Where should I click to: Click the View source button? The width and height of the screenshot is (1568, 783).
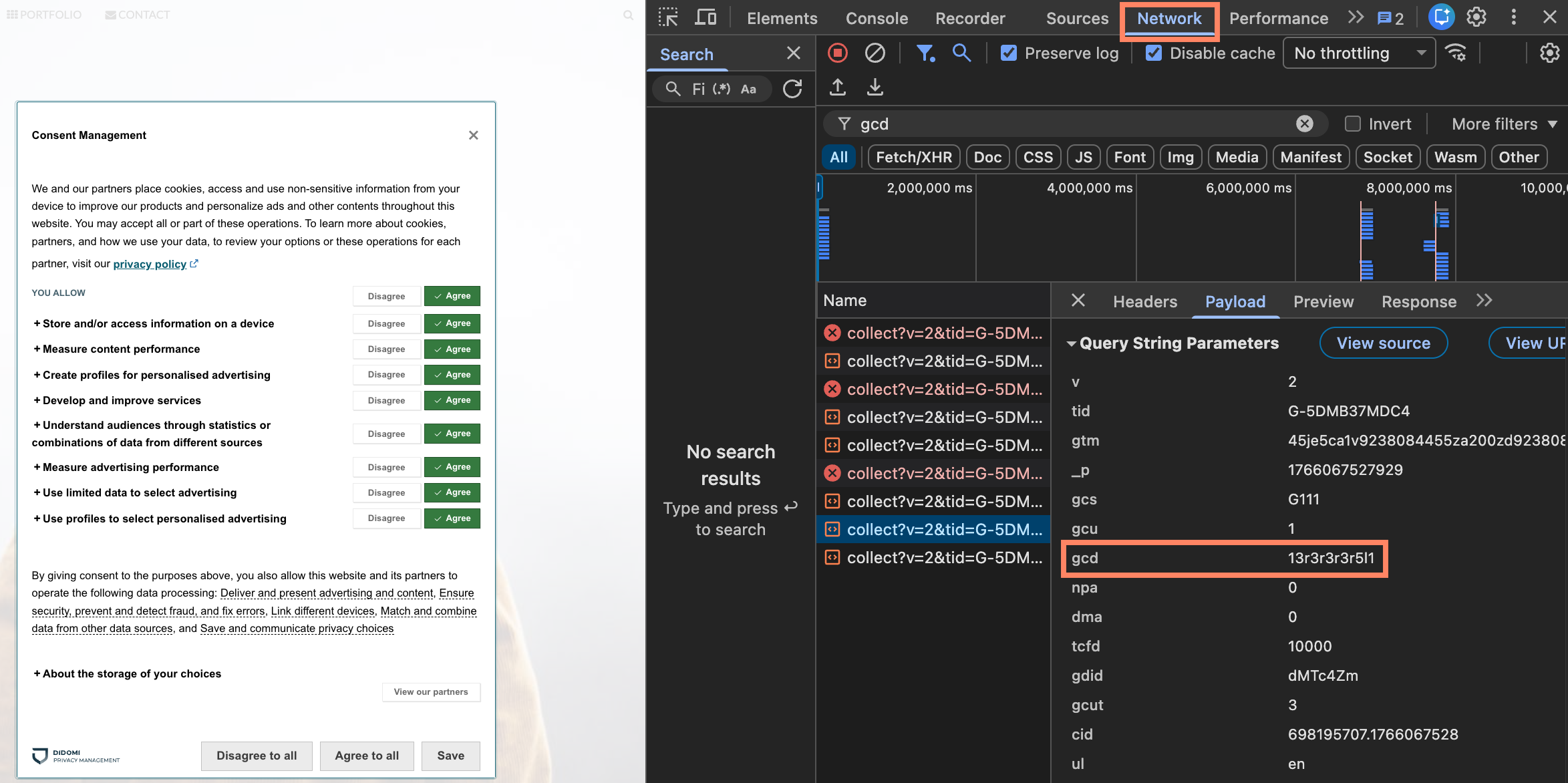1383,343
